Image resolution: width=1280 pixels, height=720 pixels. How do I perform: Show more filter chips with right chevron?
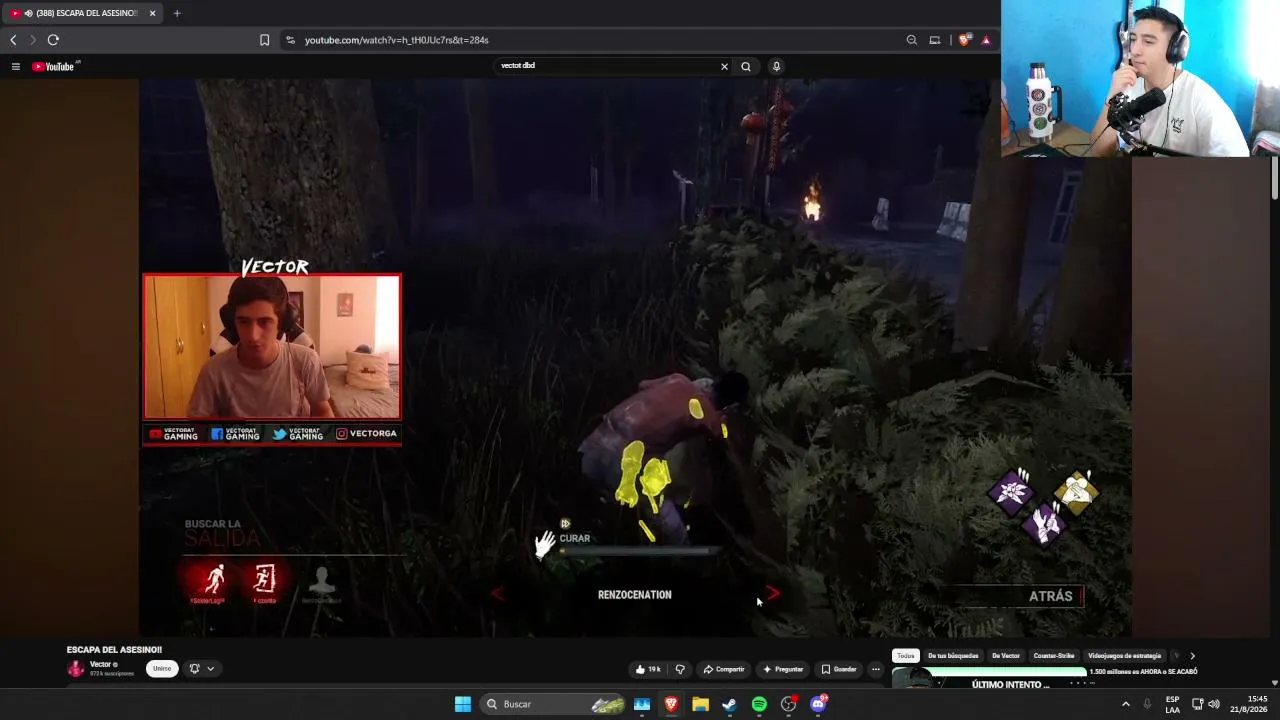(1192, 656)
